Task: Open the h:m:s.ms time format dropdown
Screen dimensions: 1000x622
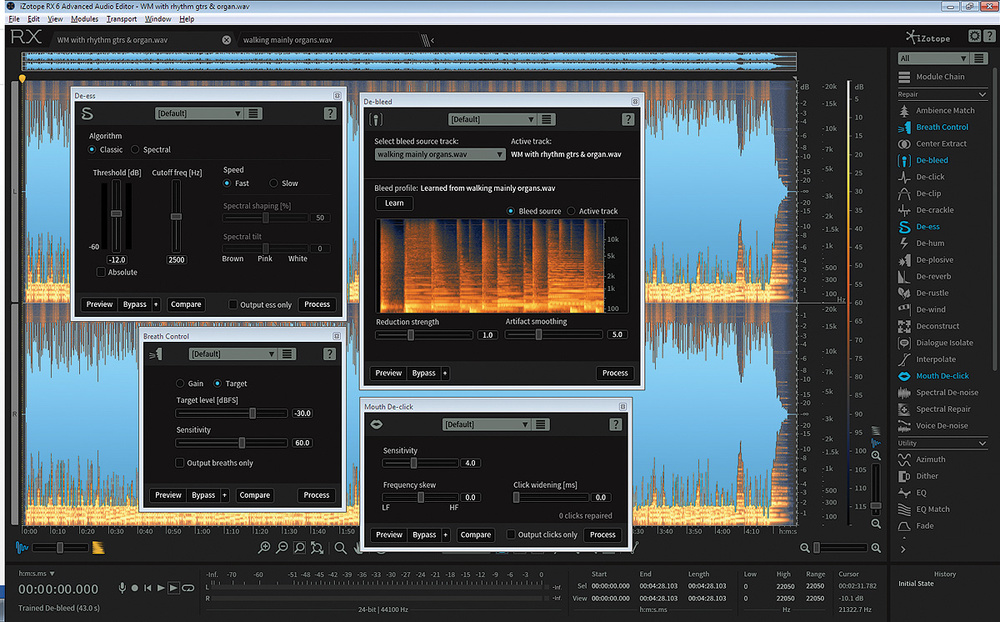Action: pyautogui.click(x=37, y=574)
